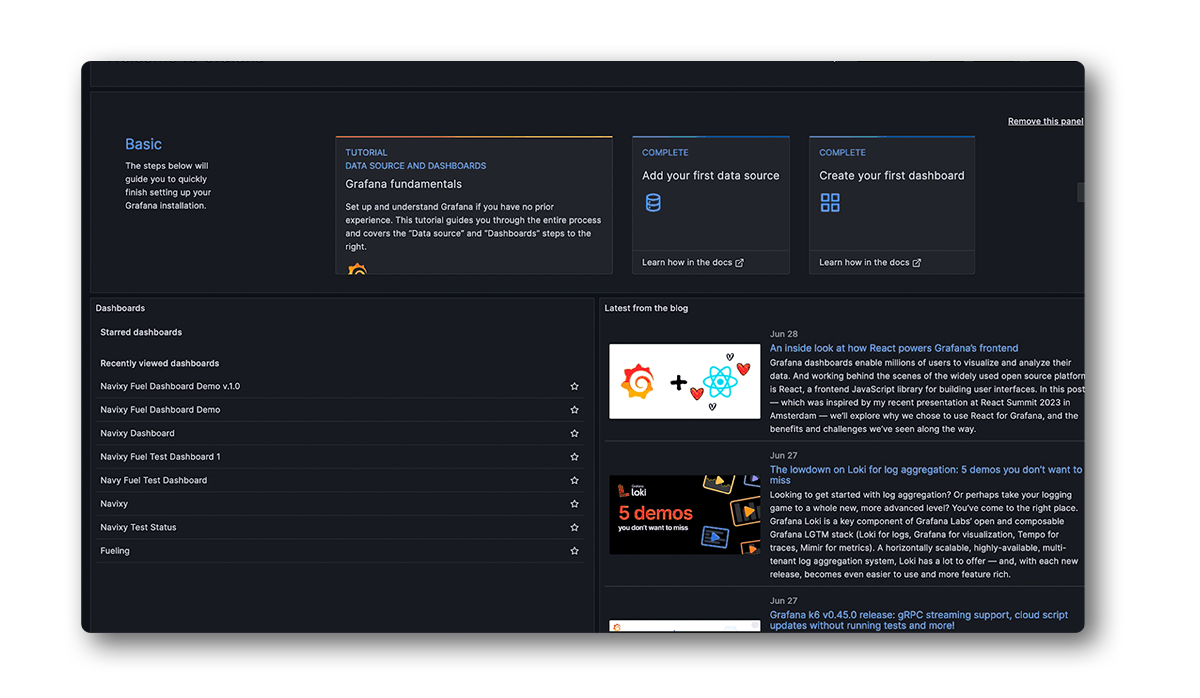Click the Jun 28 blog date
The image size is (1200, 698).
[784, 334]
